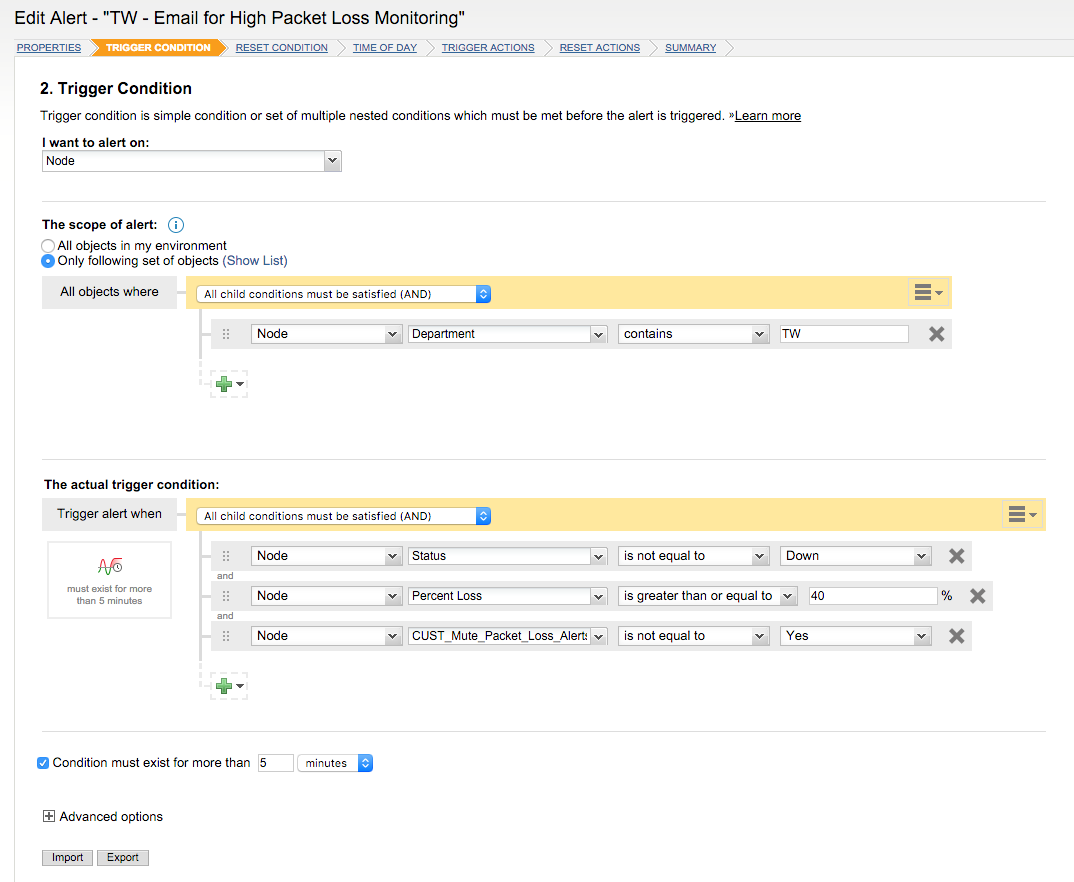Remove the Department contains TW condition

(x=936, y=334)
